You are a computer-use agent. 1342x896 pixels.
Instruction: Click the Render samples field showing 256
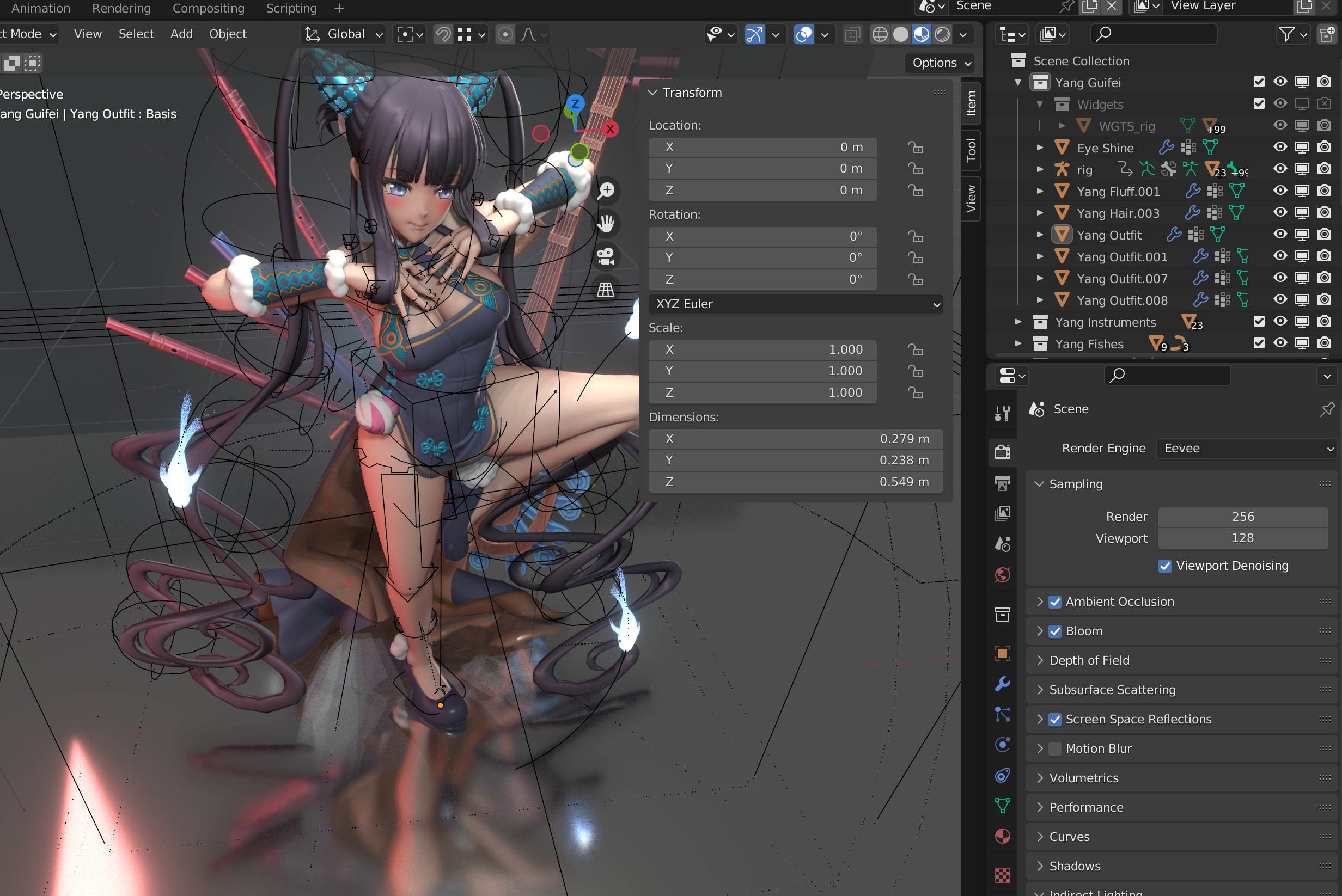pyautogui.click(x=1242, y=517)
